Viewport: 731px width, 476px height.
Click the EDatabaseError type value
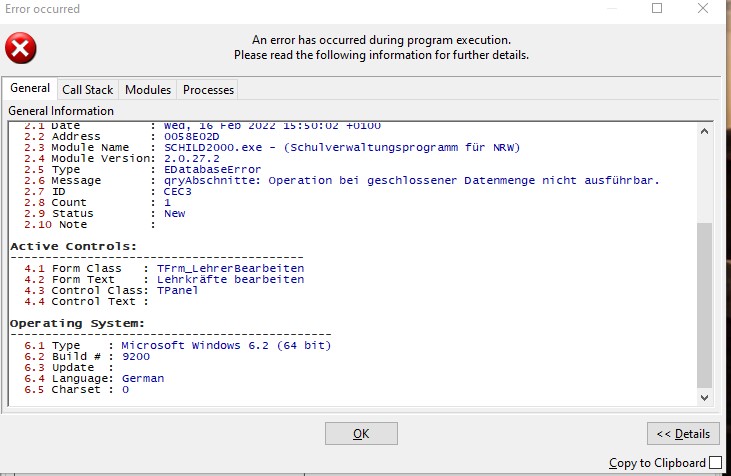(x=212, y=169)
